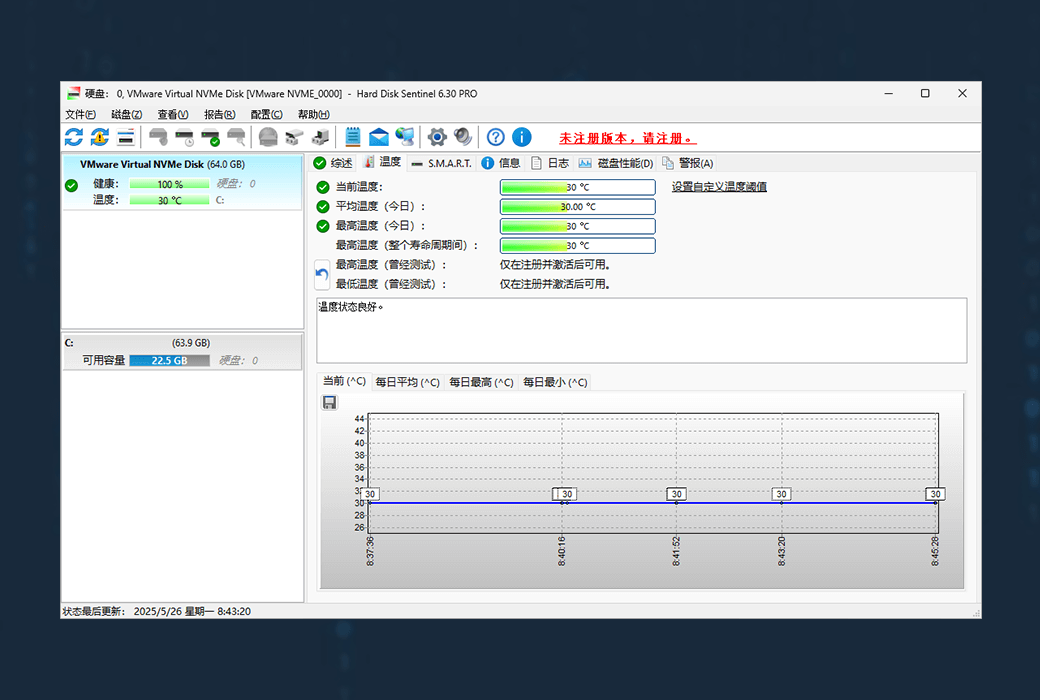Select the 每日平均 (°C) graph tab

pyautogui.click(x=407, y=382)
